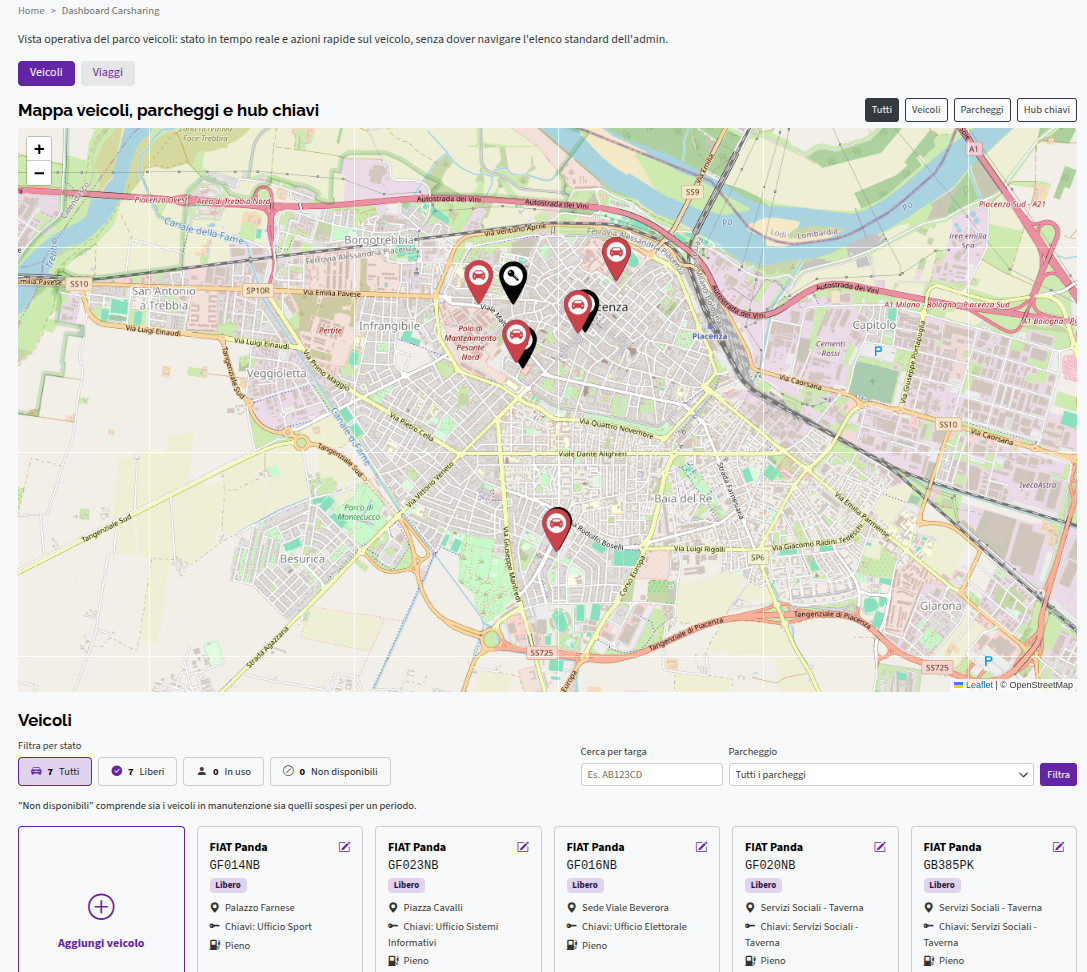Click Libero badge on GF023NB card
The width and height of the screenshot is (1087, 972).
coord(406,885)
